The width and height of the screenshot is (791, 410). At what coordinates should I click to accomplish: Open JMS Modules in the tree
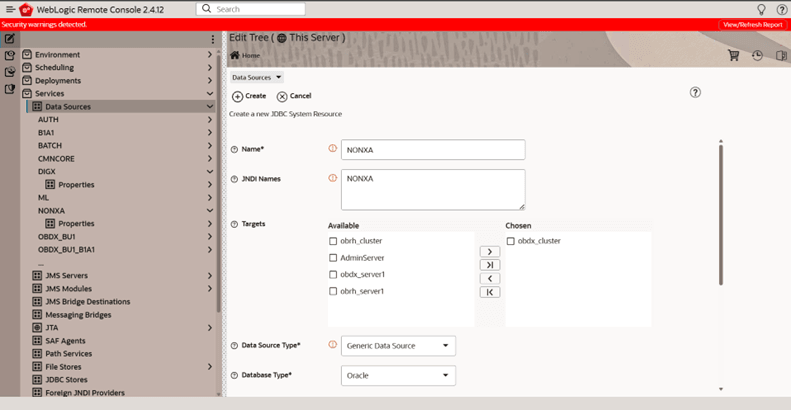pos(69,288)
